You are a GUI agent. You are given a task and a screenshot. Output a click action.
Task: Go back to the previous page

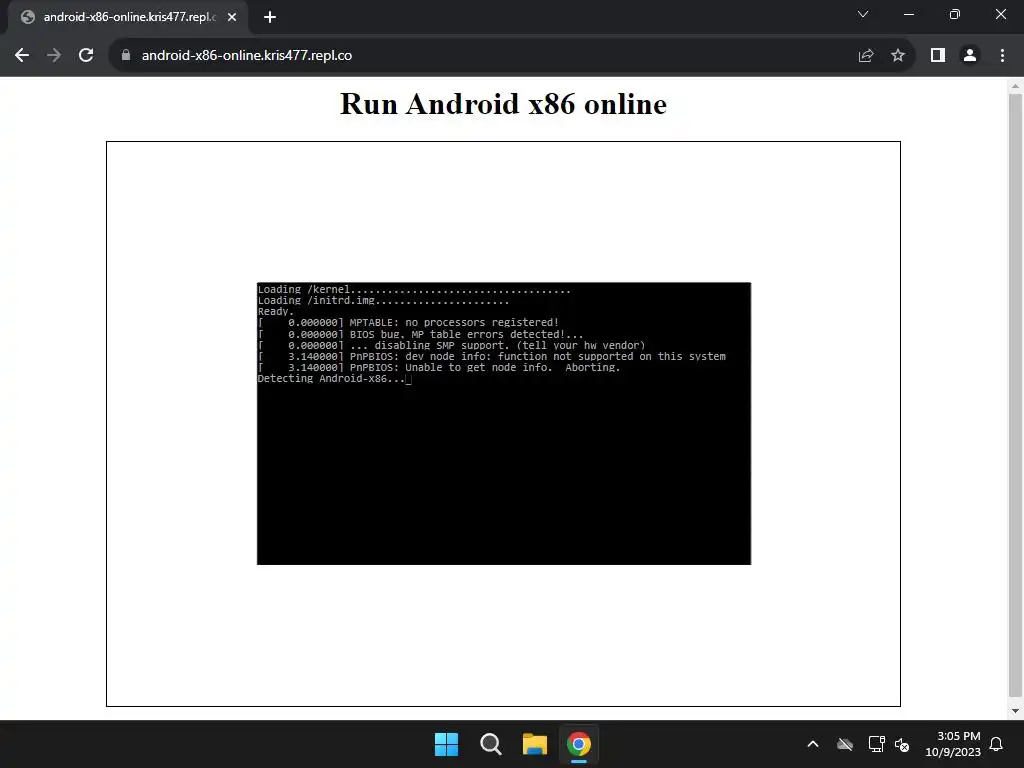click(x=22, y=56)
